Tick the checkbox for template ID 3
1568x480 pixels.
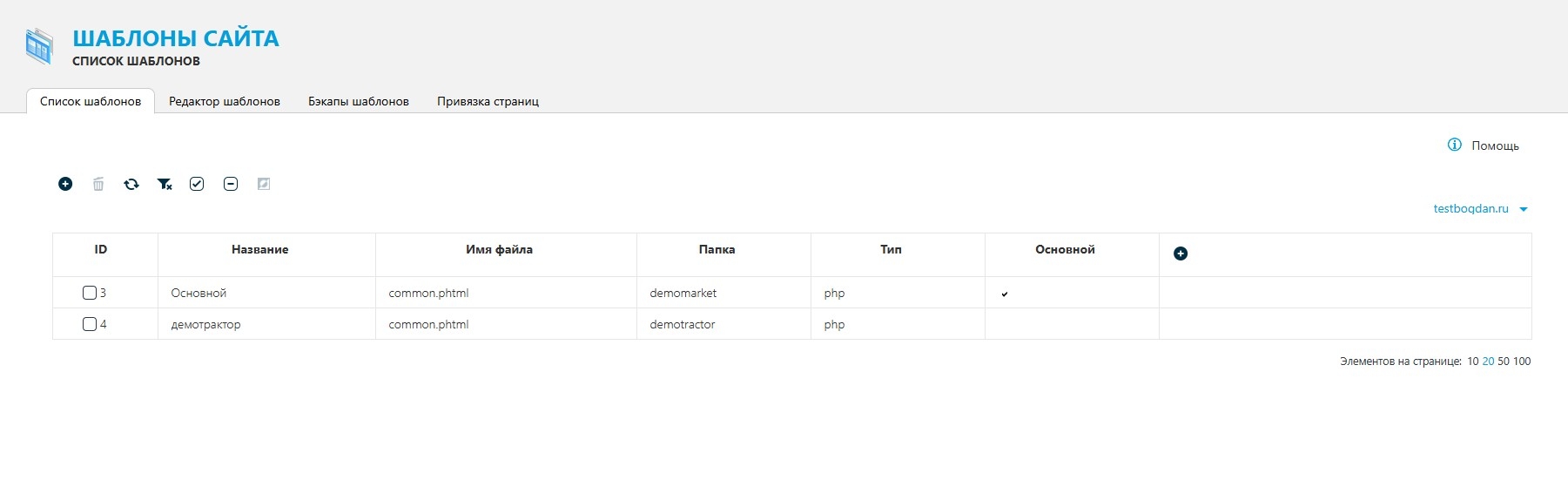point(90,293)
